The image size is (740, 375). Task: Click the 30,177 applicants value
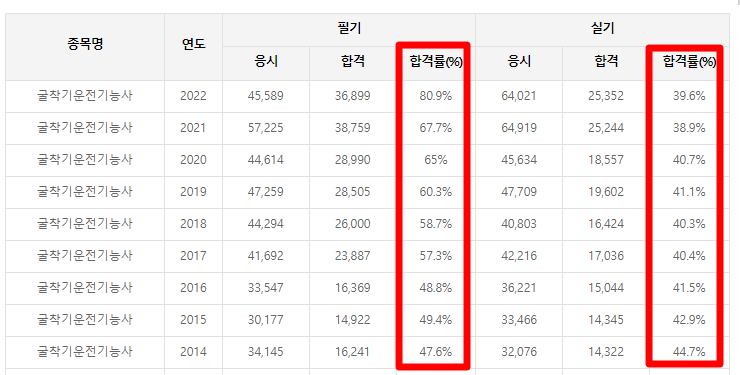point(266,320)
